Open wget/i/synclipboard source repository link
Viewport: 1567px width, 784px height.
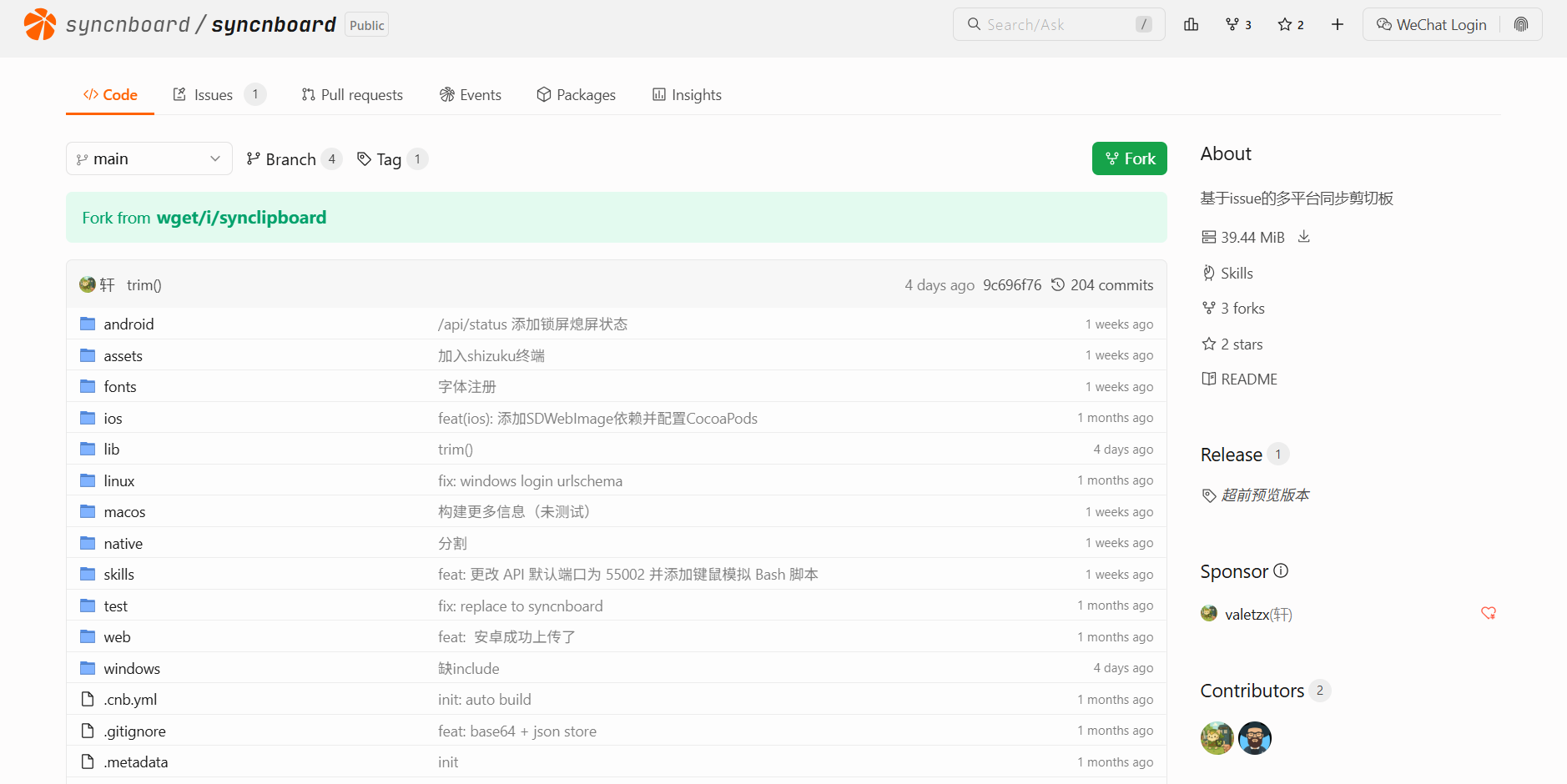(x=241, y=218)
